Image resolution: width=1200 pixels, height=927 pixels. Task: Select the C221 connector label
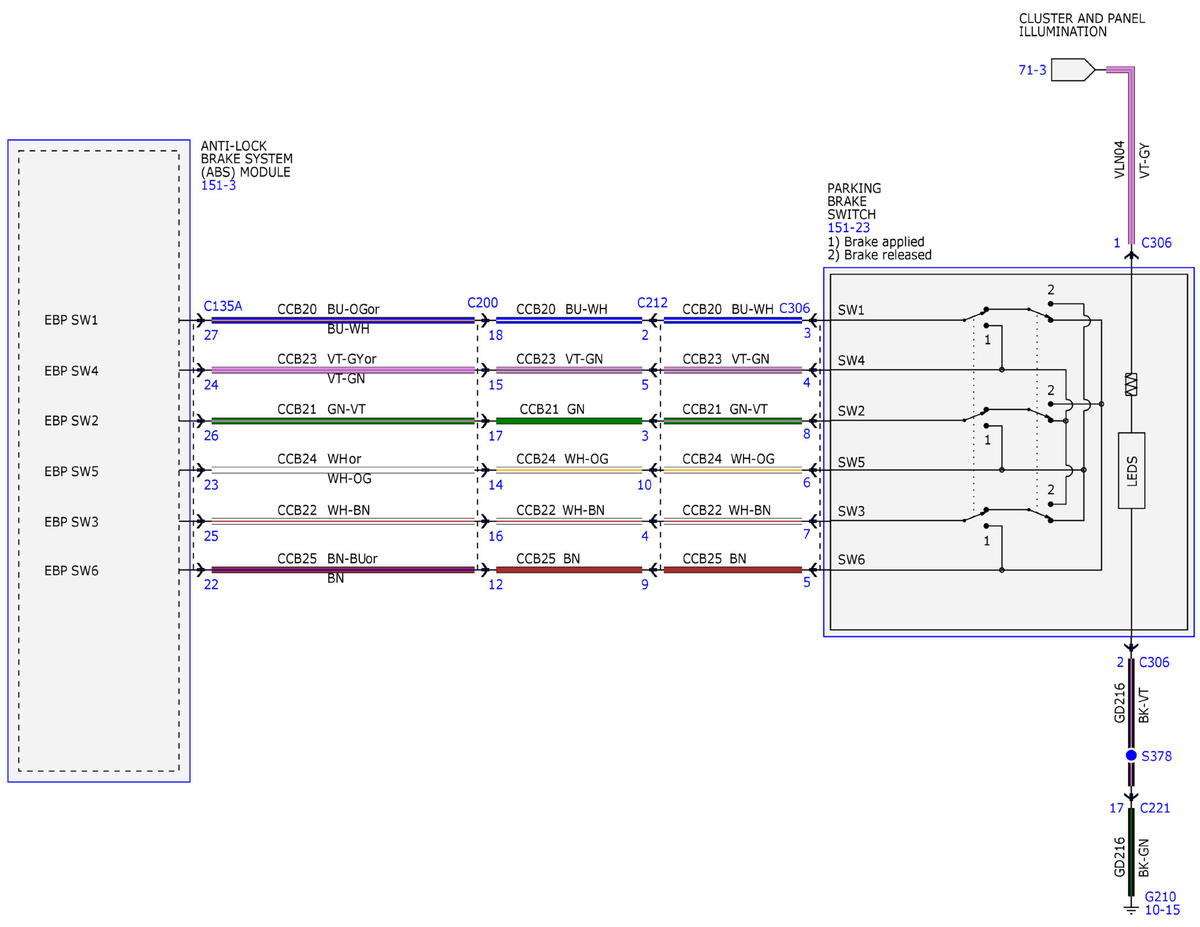pyautogui.click(x=1156, y=808)
